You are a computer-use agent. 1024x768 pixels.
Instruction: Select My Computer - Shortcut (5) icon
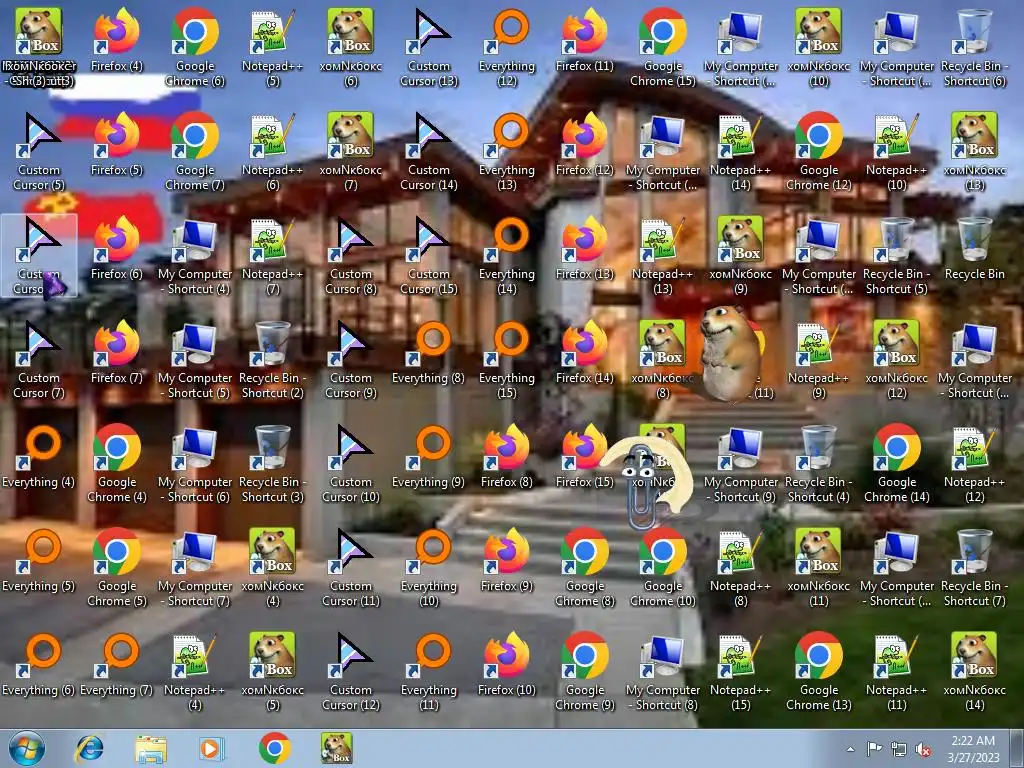[195, 359]
